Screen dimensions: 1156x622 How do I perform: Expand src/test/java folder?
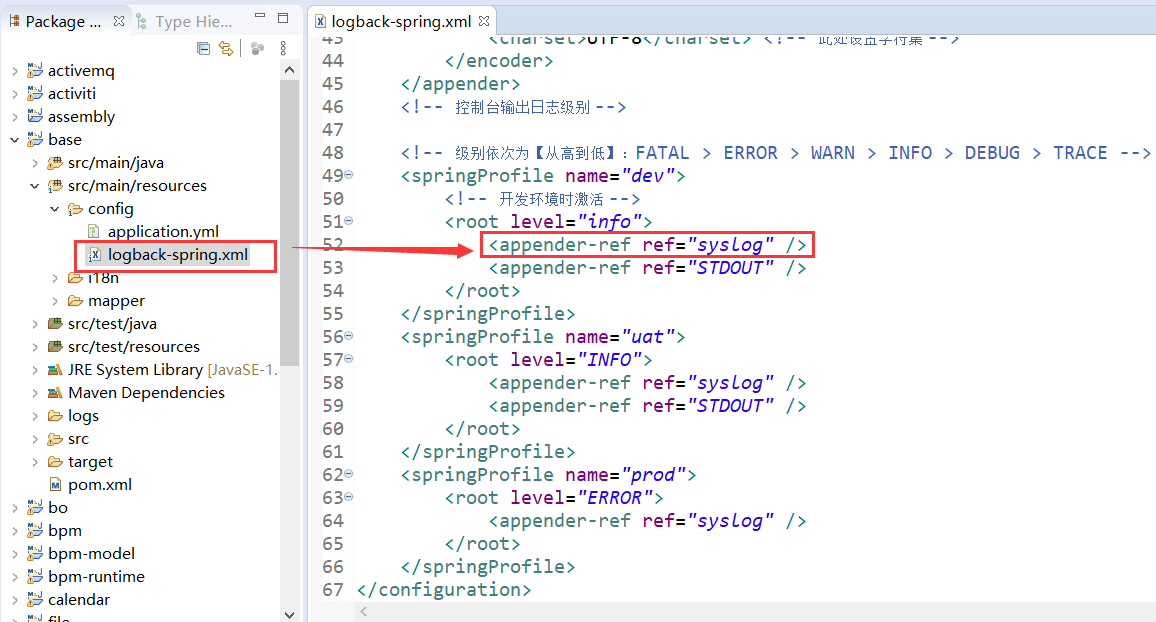click(x=35, y=324)
